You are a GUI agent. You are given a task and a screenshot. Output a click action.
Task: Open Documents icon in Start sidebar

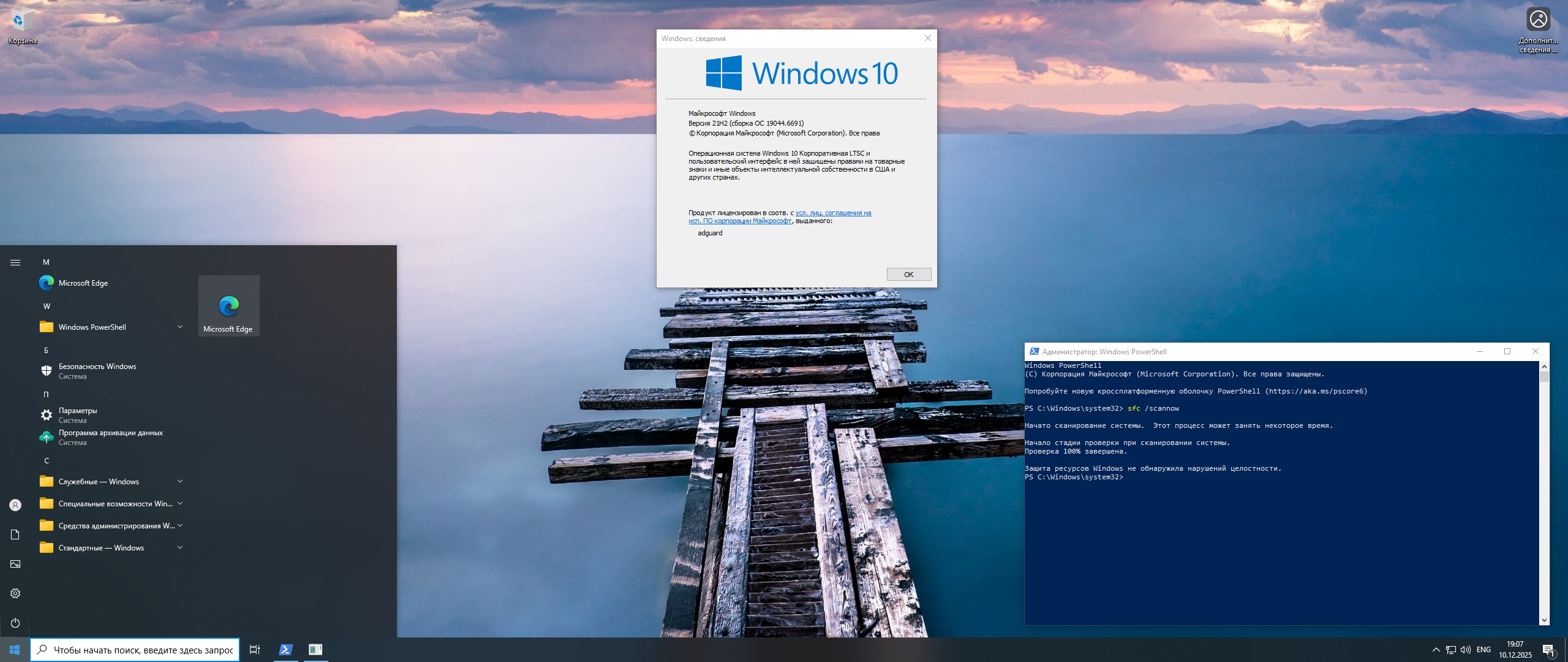coord(15,535)
